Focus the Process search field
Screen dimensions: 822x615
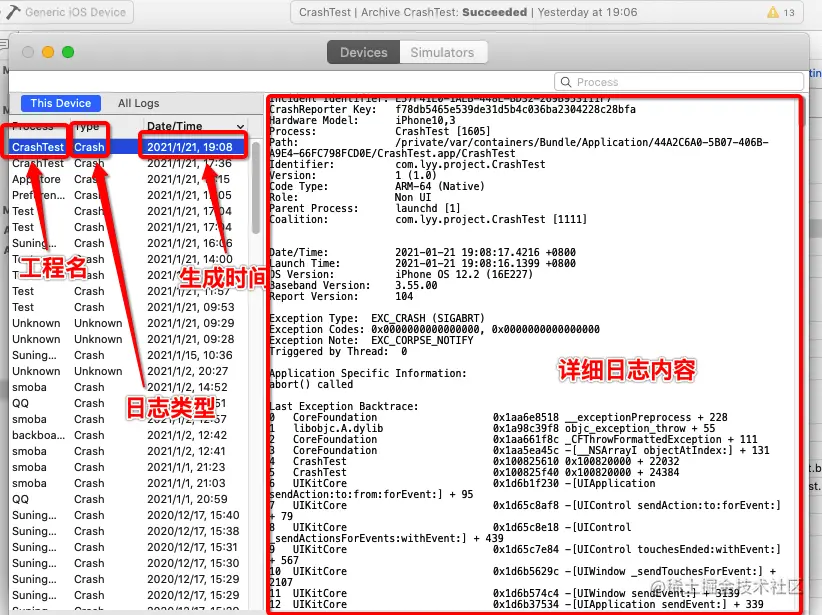(x=678, y=82)
